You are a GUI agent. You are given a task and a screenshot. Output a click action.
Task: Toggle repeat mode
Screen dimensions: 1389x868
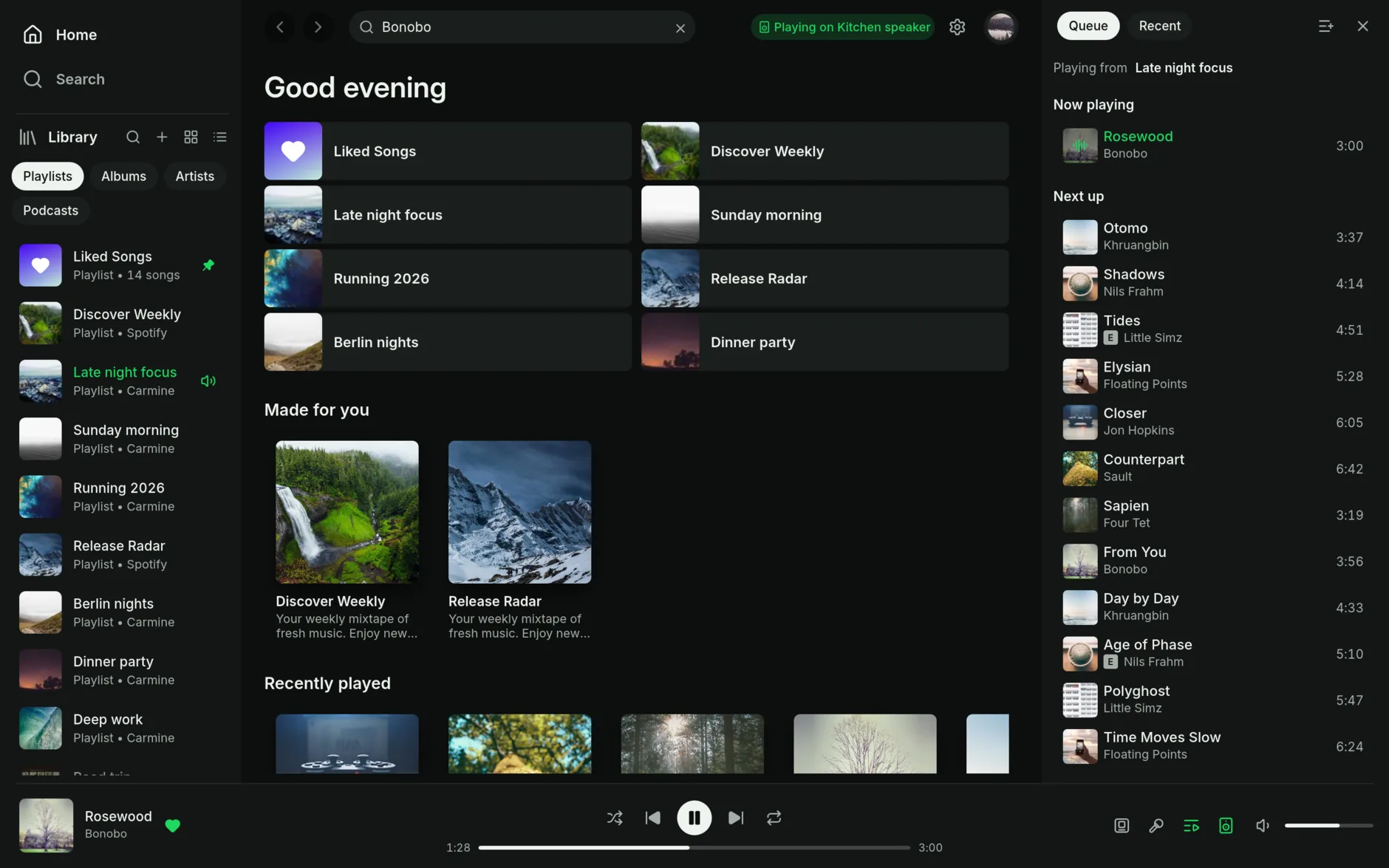point(774,818)
